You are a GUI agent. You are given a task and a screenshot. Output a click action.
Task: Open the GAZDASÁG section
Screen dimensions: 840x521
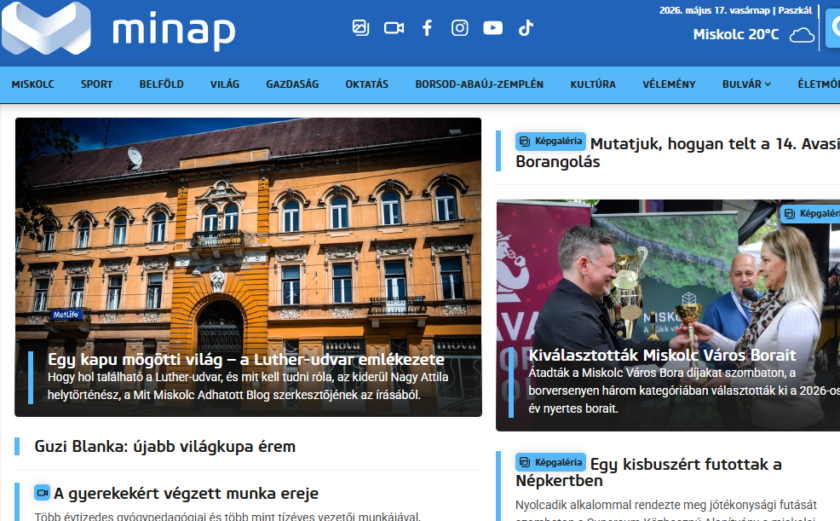tap(292, 84)
